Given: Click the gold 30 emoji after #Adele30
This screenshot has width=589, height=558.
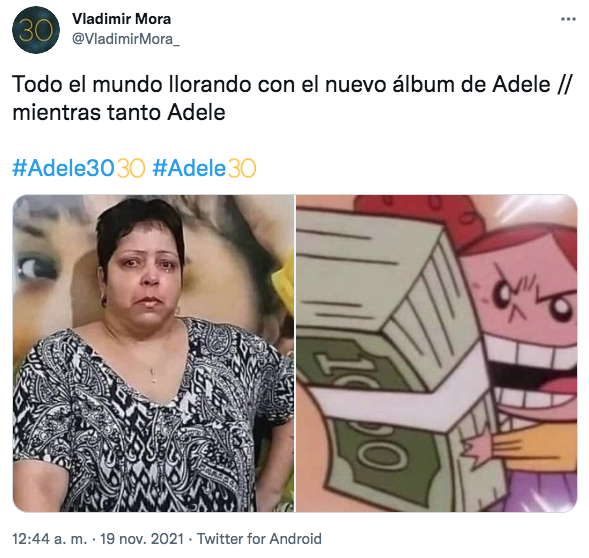Looking at the screenshot, I should [242, 168].
